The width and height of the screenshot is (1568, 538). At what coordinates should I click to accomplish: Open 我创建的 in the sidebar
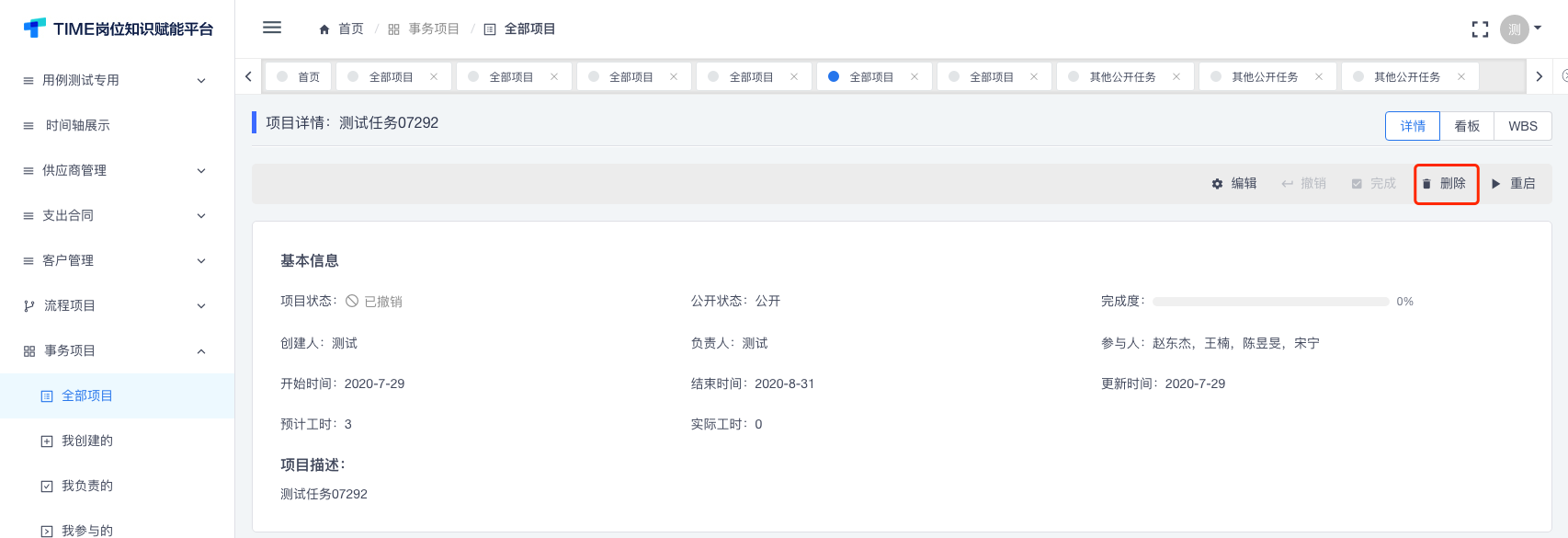tap(117, 441)
